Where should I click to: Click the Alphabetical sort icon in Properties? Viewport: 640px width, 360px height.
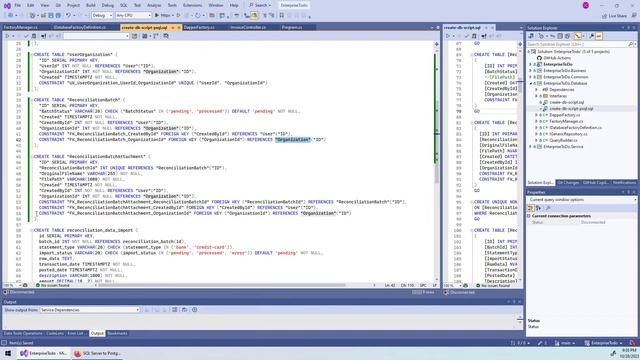click(538, 208)
